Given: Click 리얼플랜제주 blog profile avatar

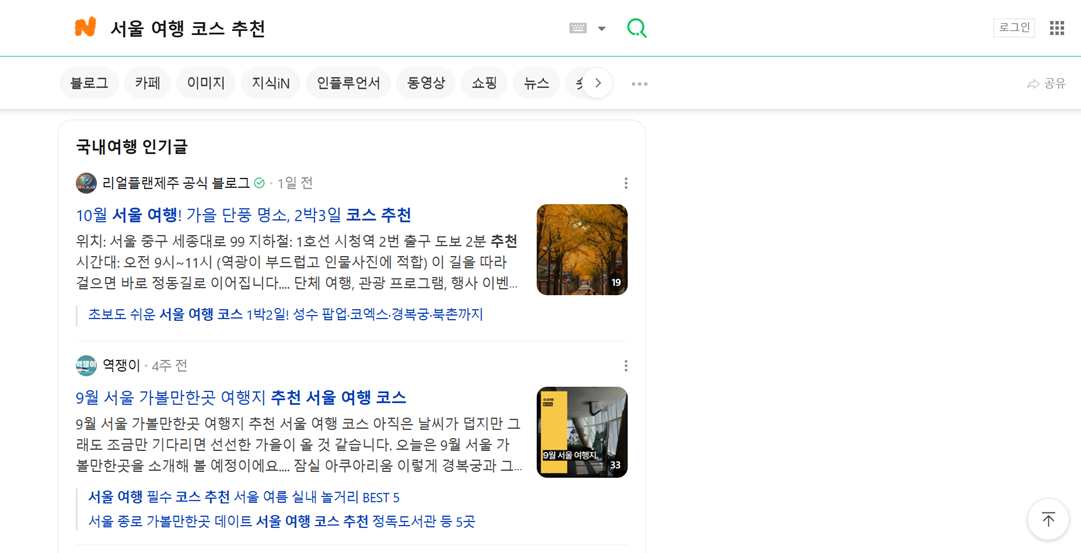Looking at the screenshot, I should click(86, 183).
